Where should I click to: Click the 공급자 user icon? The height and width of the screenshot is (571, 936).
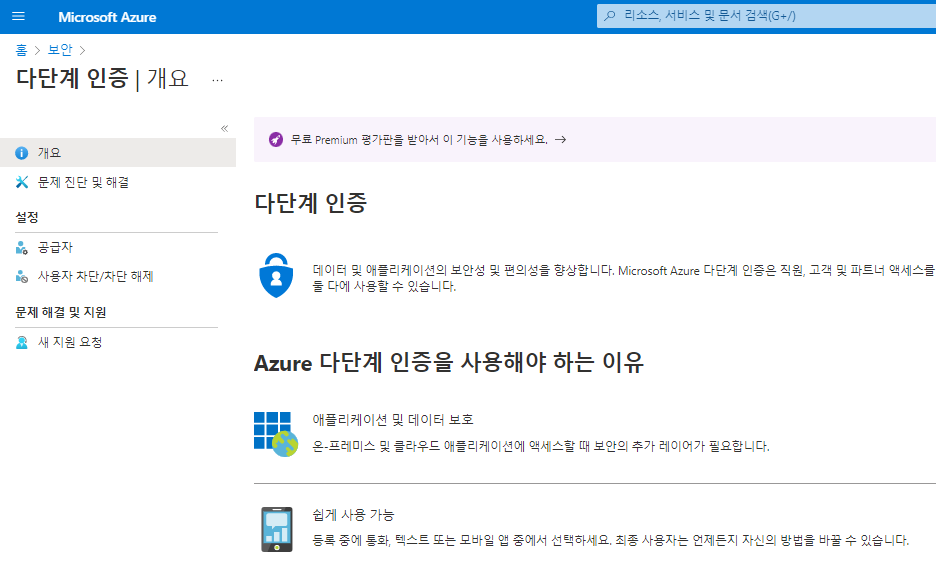coord(21,248)
